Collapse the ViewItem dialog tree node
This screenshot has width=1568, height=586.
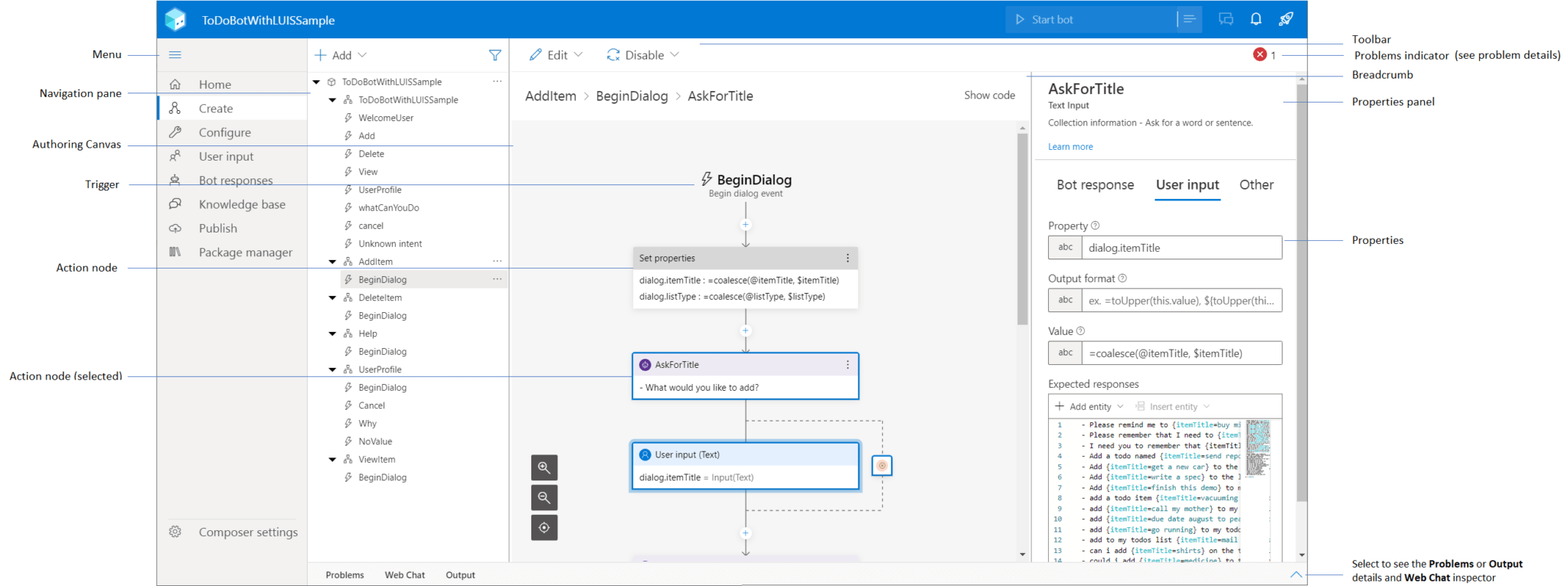(x=332, y=460)
